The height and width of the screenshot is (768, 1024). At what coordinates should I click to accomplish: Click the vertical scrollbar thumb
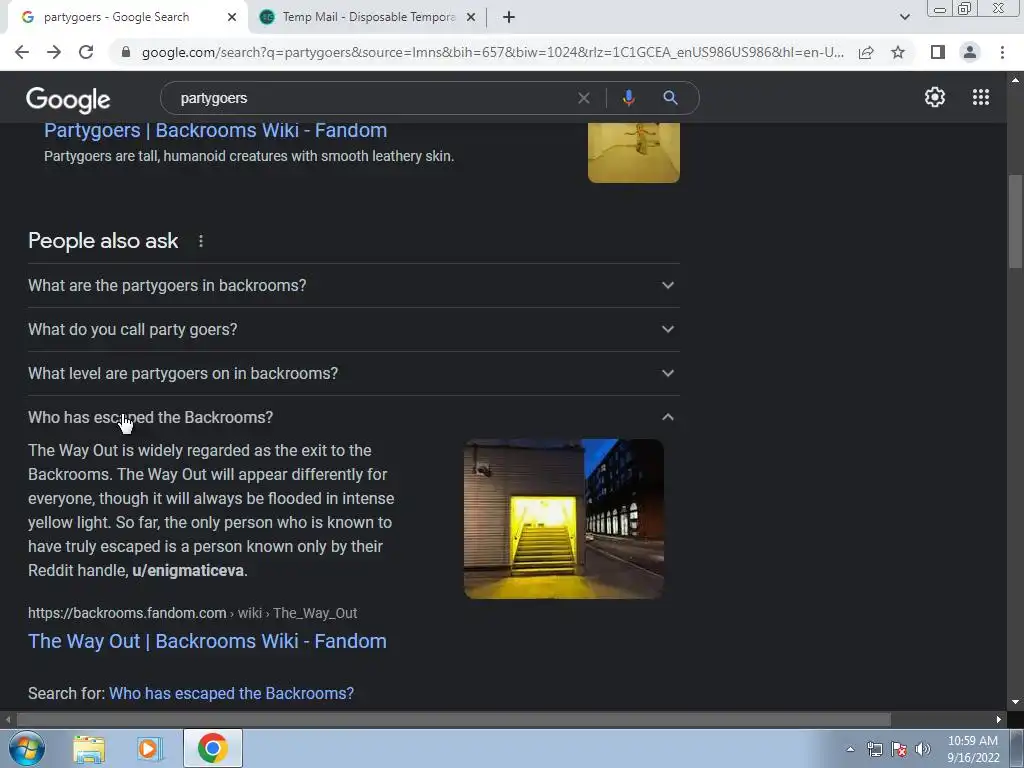pos(1015,221)
